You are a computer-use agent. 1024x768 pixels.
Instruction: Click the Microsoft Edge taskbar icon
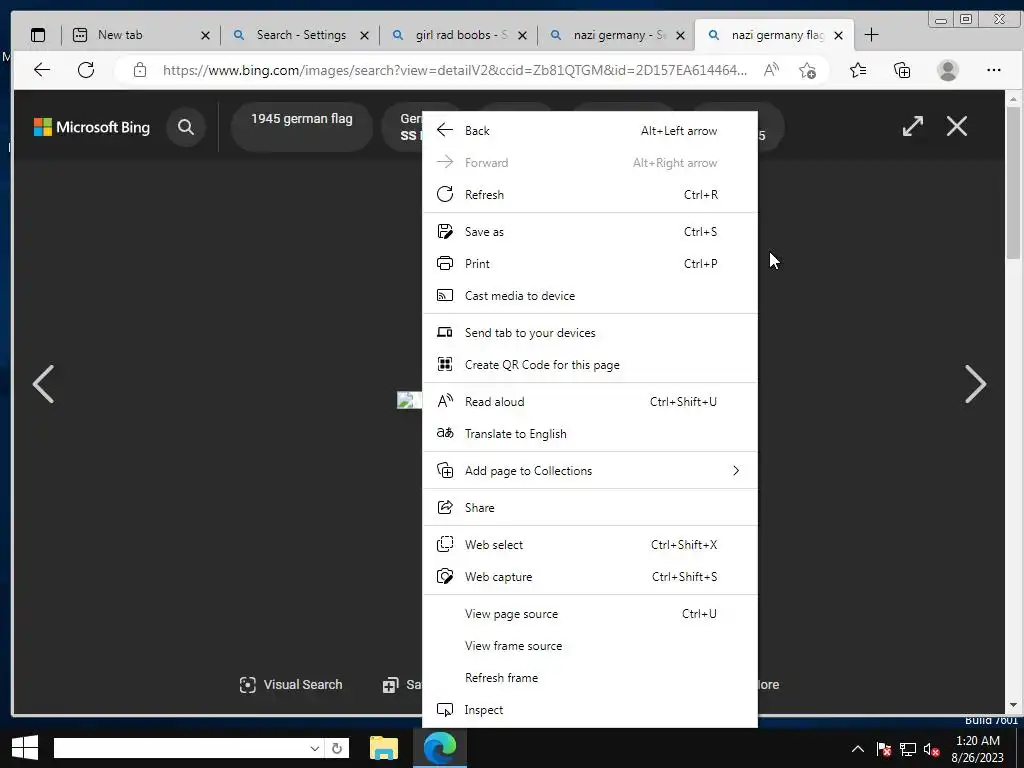pyautogui.click(x=440, y=748)
